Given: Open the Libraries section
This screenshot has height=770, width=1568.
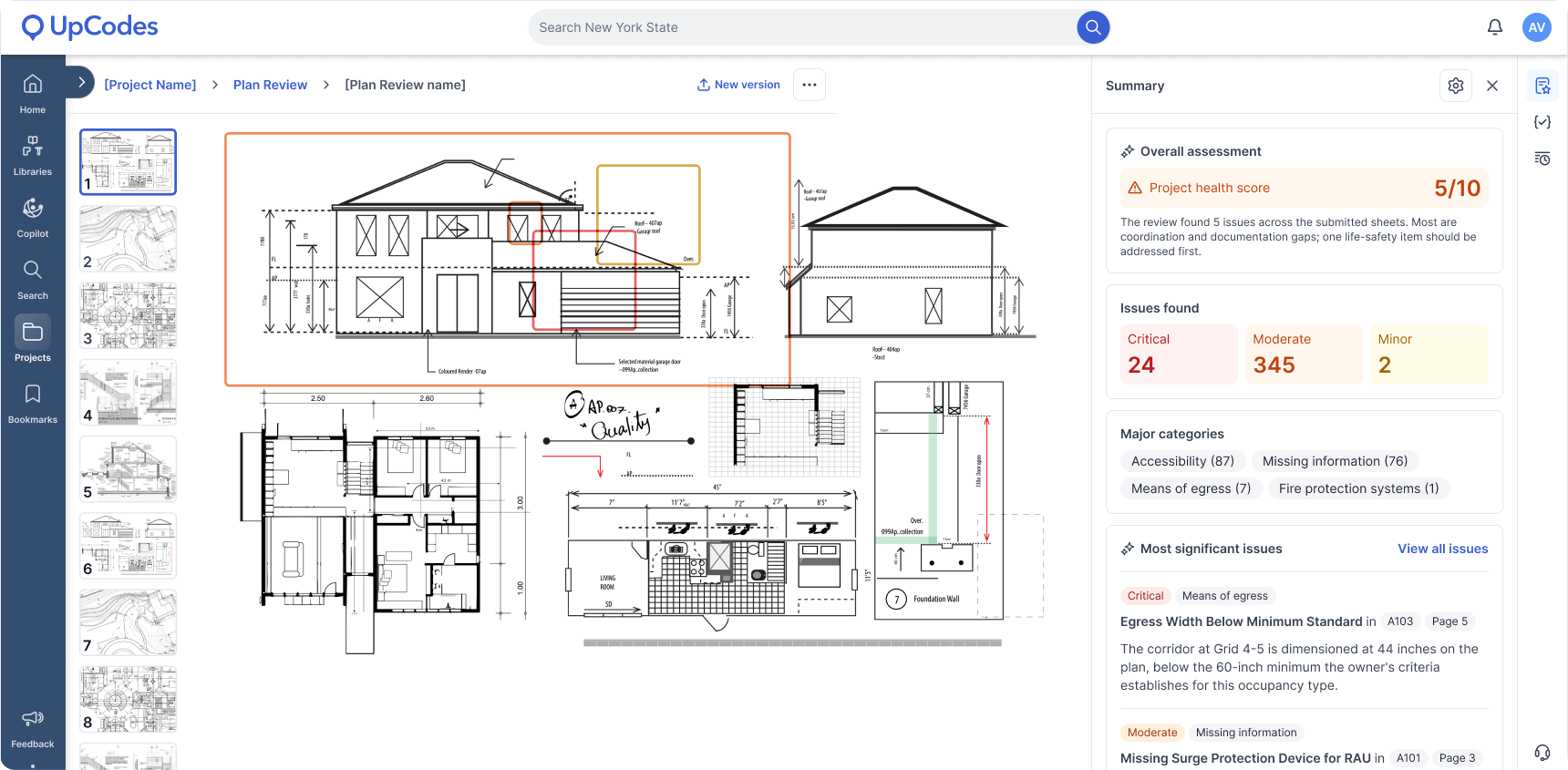Looking at the screenshot, I should [33, 156].
